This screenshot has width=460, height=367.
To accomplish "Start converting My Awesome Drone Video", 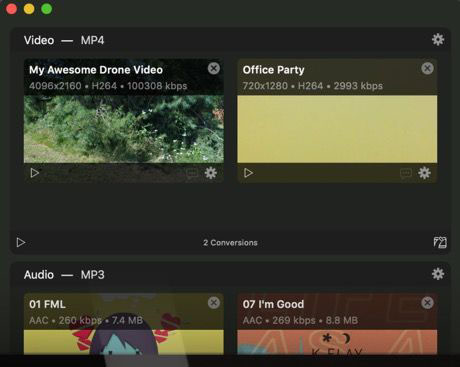I will click(x=35, y=173).
